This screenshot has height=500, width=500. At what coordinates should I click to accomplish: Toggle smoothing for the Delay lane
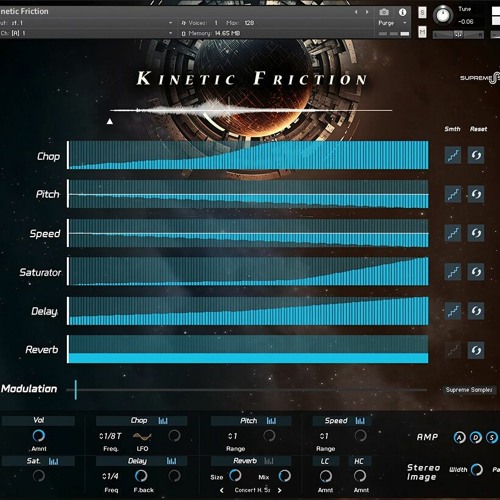point(453,311)
